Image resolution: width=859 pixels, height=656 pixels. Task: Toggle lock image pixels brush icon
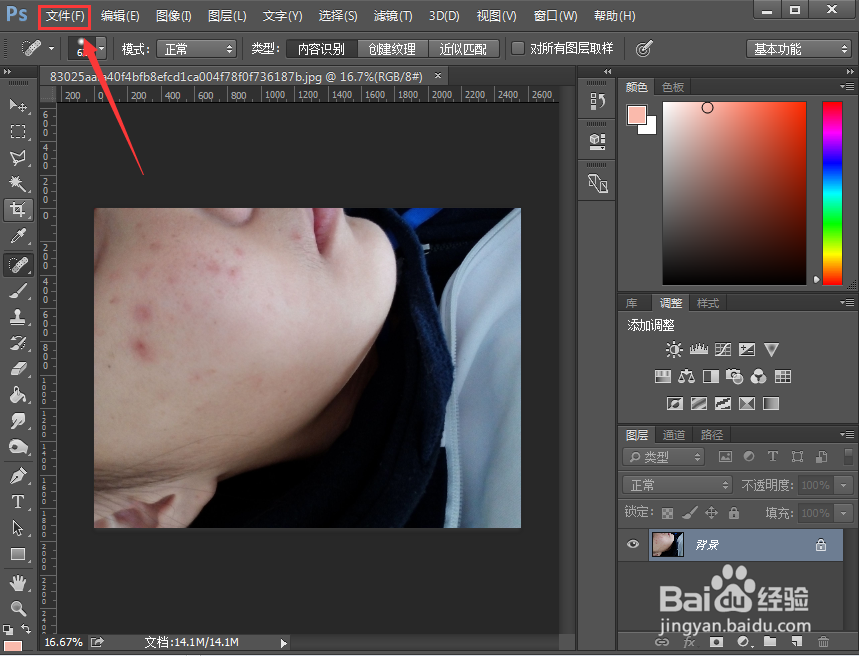tap(690, 513)
